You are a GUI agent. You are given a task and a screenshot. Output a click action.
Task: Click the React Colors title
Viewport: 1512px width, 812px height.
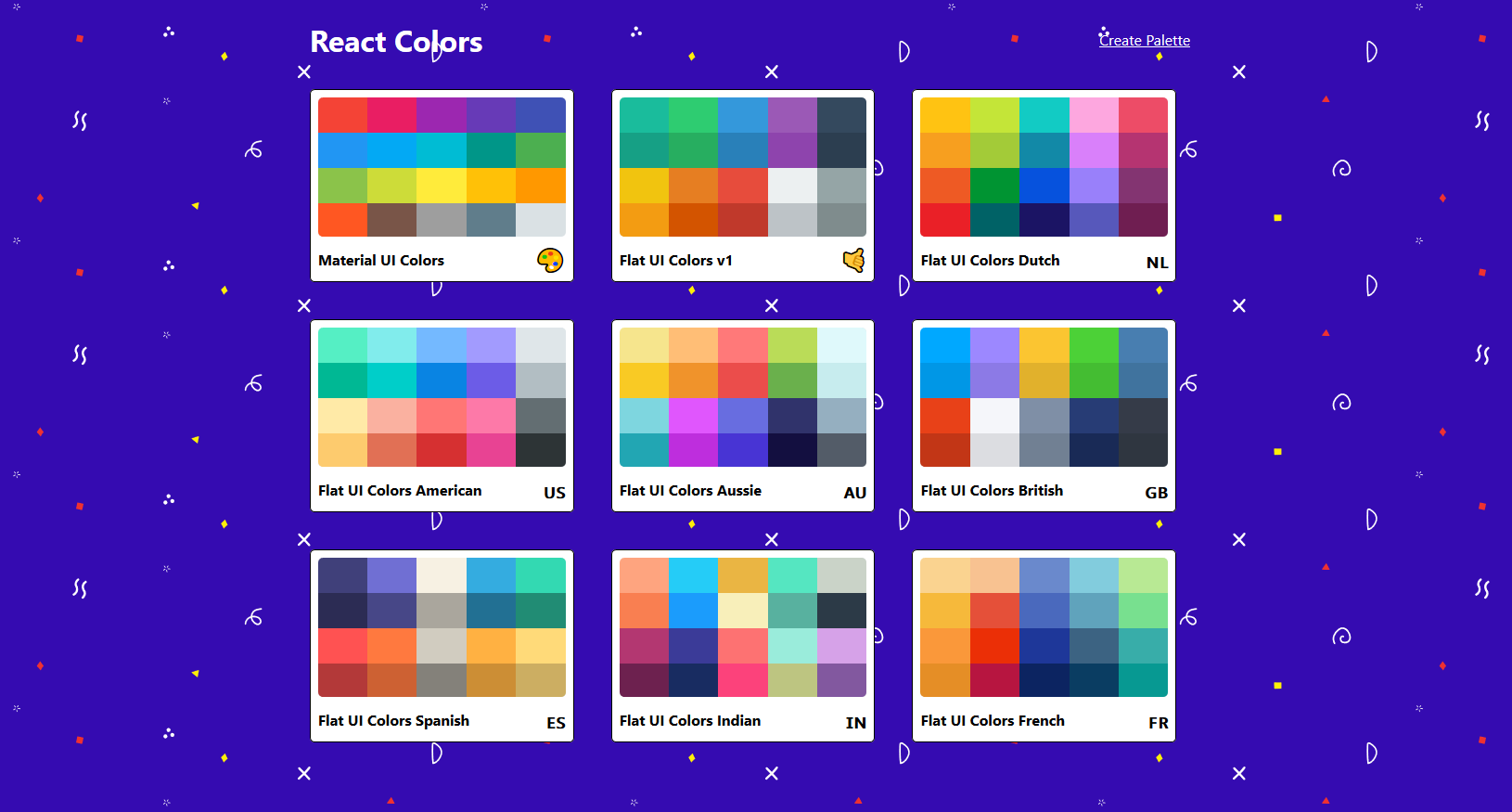(x=396, y=42)
